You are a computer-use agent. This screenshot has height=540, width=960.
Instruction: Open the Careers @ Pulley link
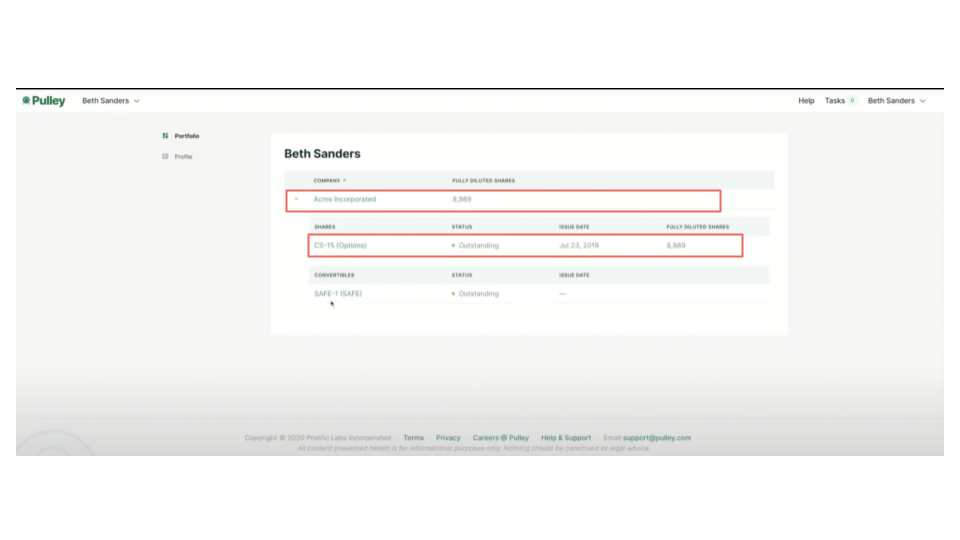pyautogui.click(x=501, y=438)
